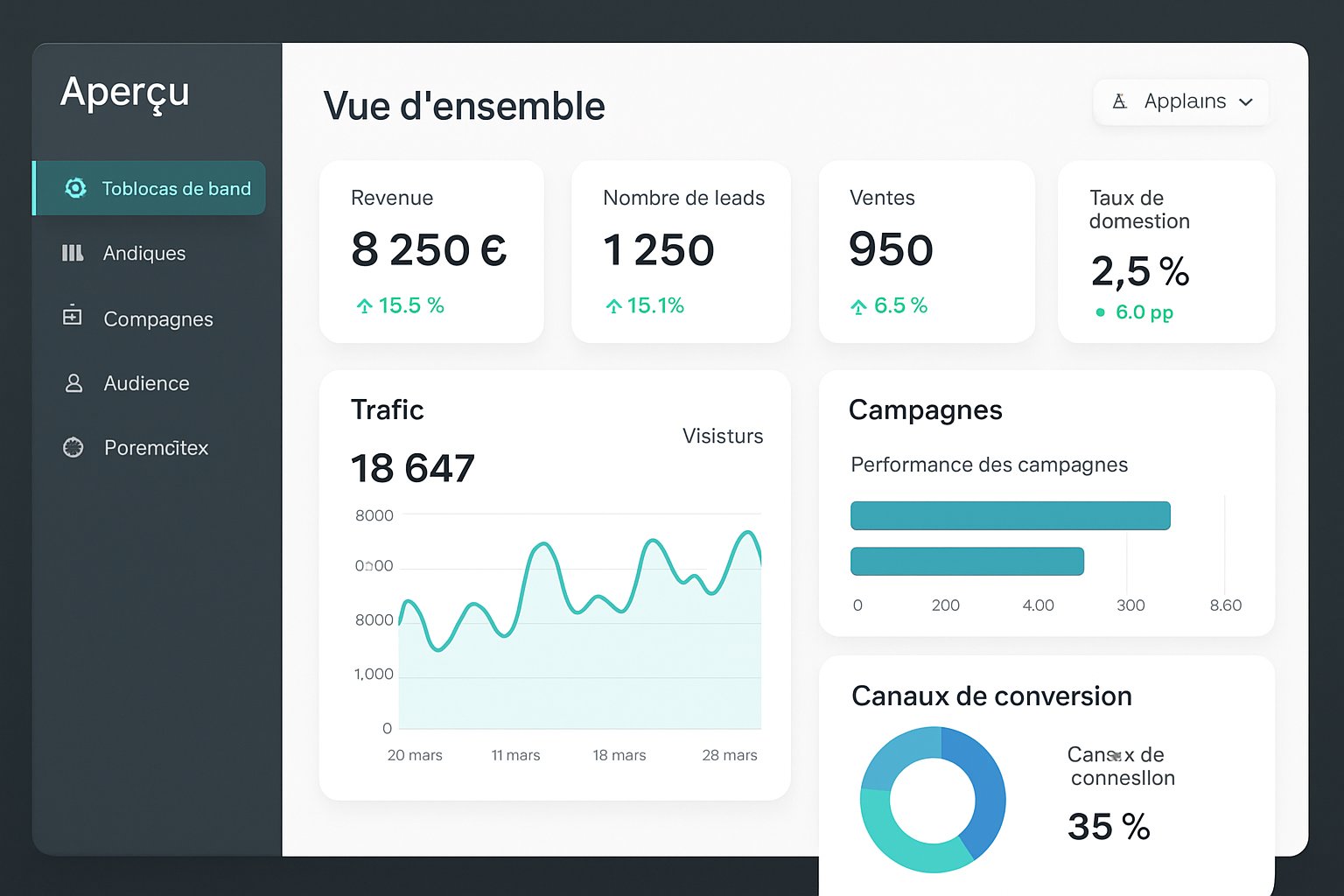Open the Nombre de leads card value 1 250
The width and height of the screenshot is (1344, 896).
click(659, 250)
